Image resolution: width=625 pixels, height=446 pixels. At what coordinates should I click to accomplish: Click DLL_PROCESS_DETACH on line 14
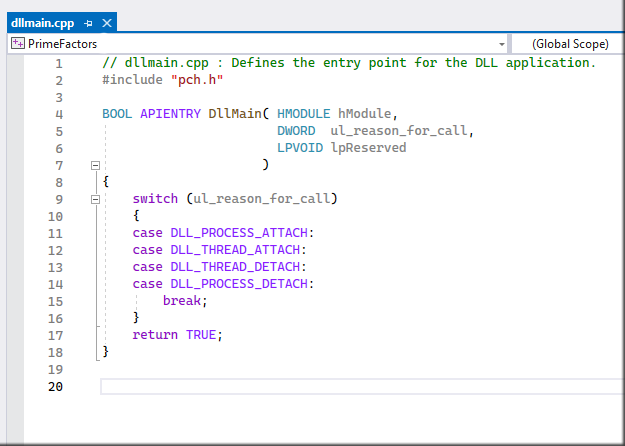(239, 284)
